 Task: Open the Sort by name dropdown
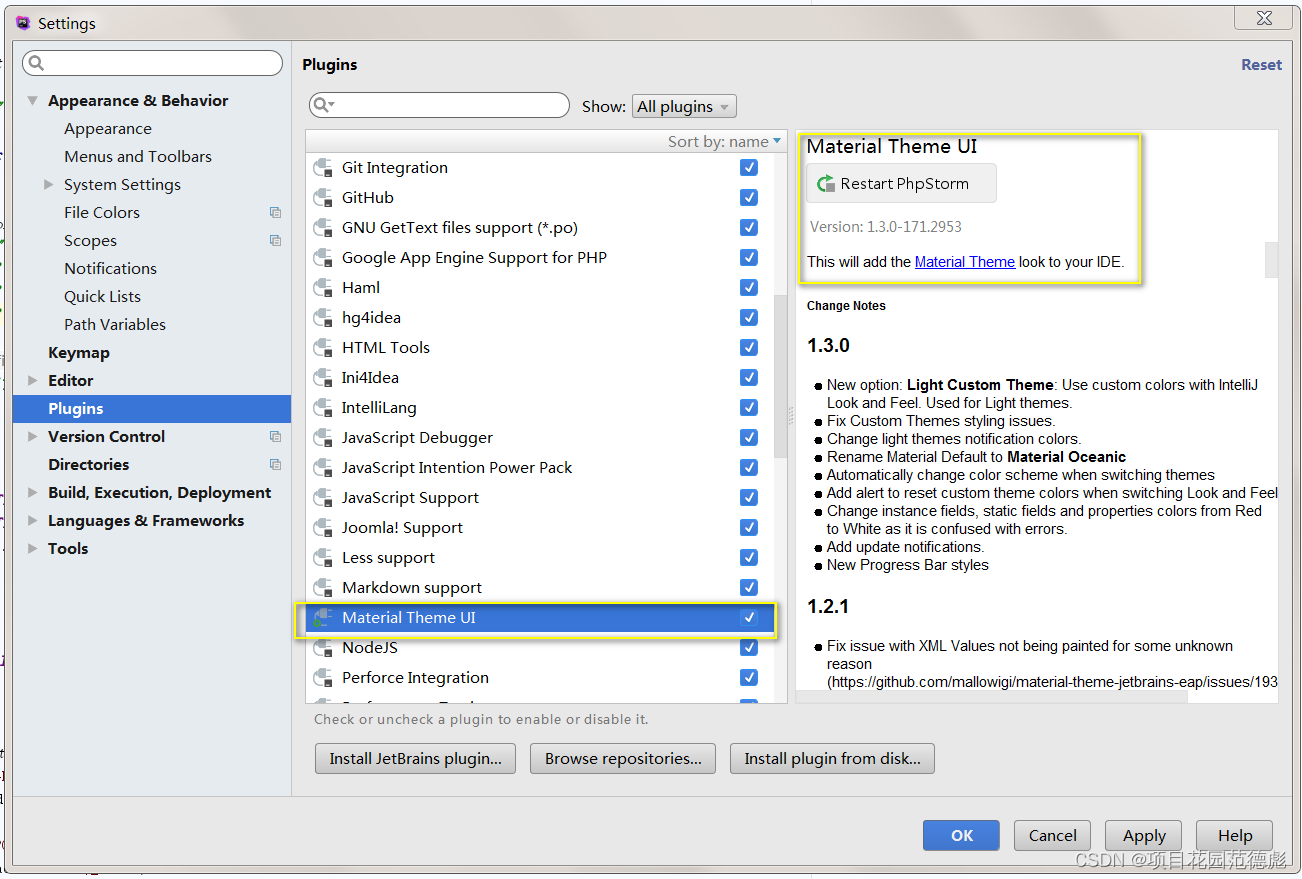pos(724,142)
